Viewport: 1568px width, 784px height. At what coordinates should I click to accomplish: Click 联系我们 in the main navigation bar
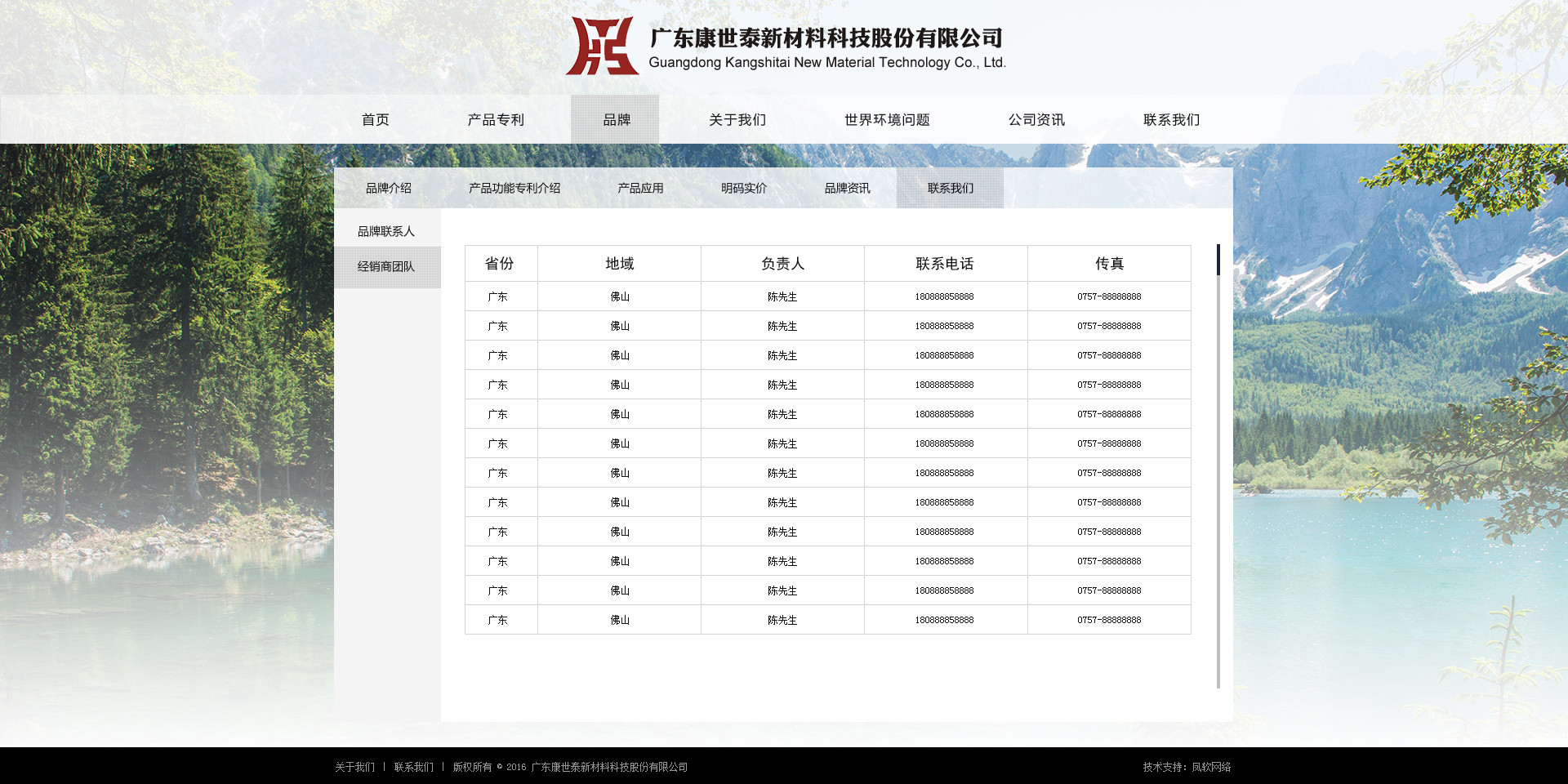1171,120
